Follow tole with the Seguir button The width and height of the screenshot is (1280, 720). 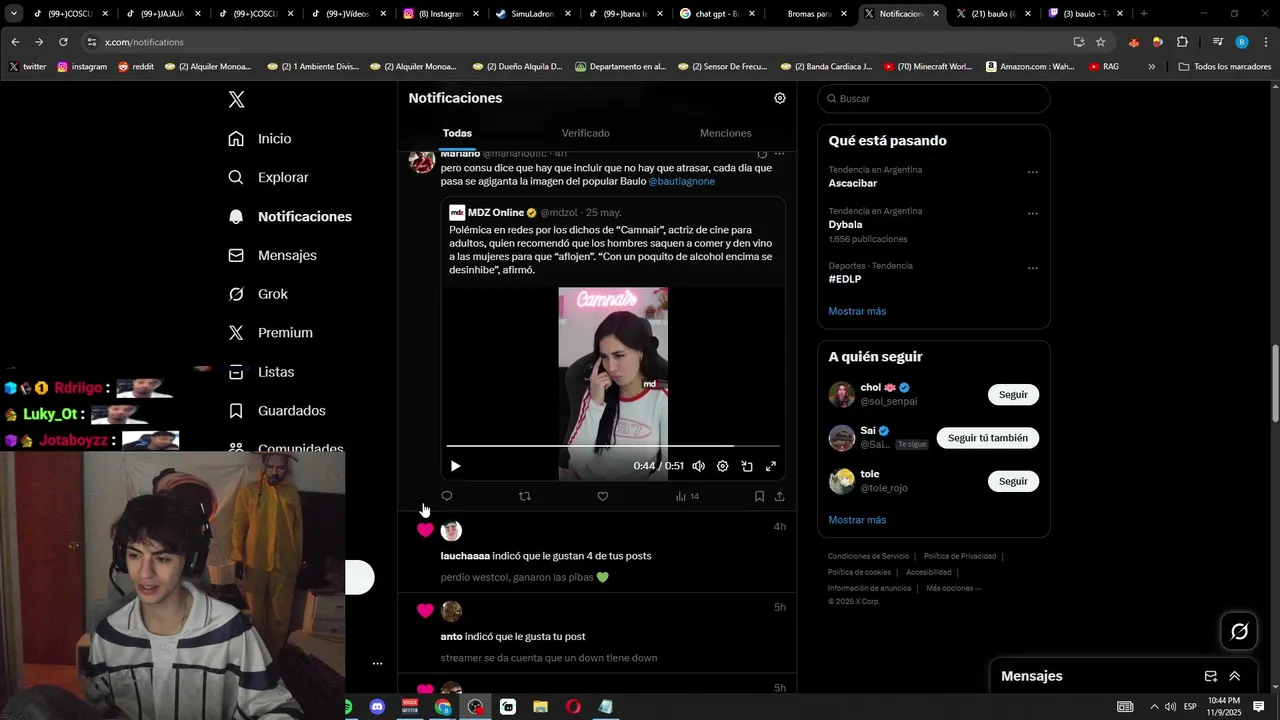[x=1013, y=481]
